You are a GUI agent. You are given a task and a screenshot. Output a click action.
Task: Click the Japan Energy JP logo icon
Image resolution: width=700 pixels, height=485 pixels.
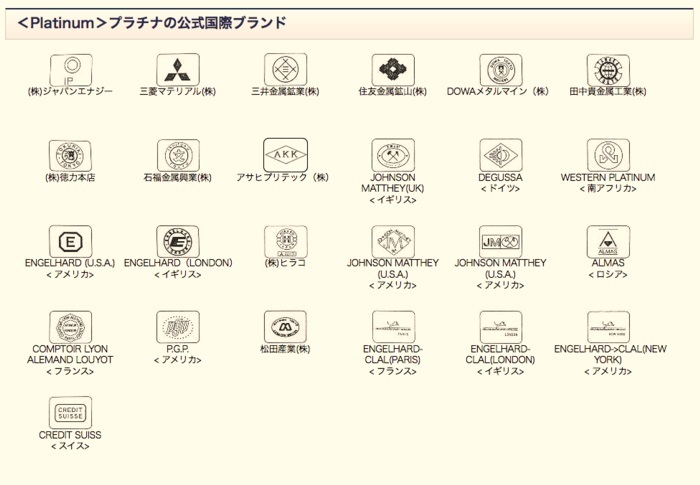tap(71, 70)
